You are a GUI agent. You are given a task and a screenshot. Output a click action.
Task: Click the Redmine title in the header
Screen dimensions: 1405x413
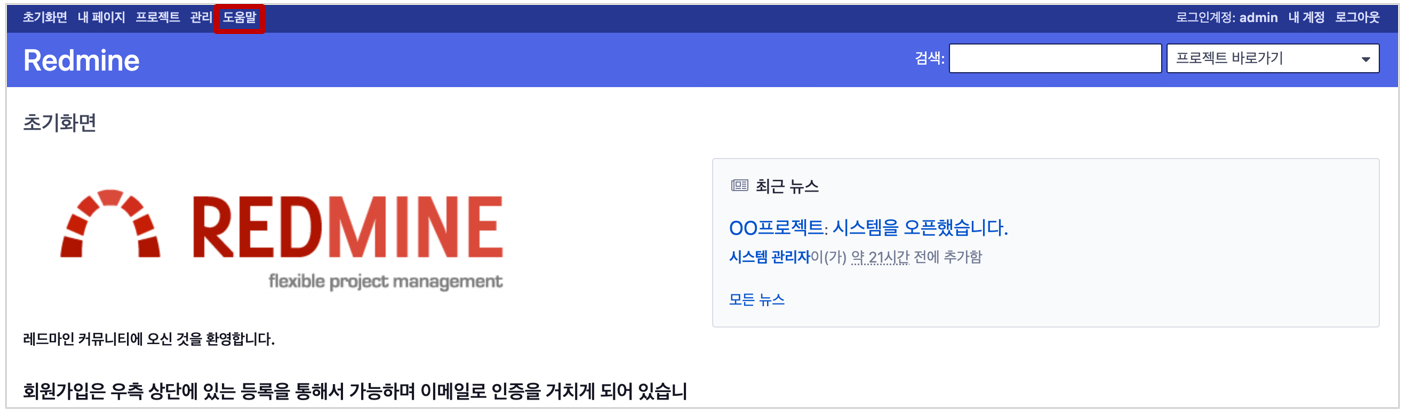[x=81, y=61]
